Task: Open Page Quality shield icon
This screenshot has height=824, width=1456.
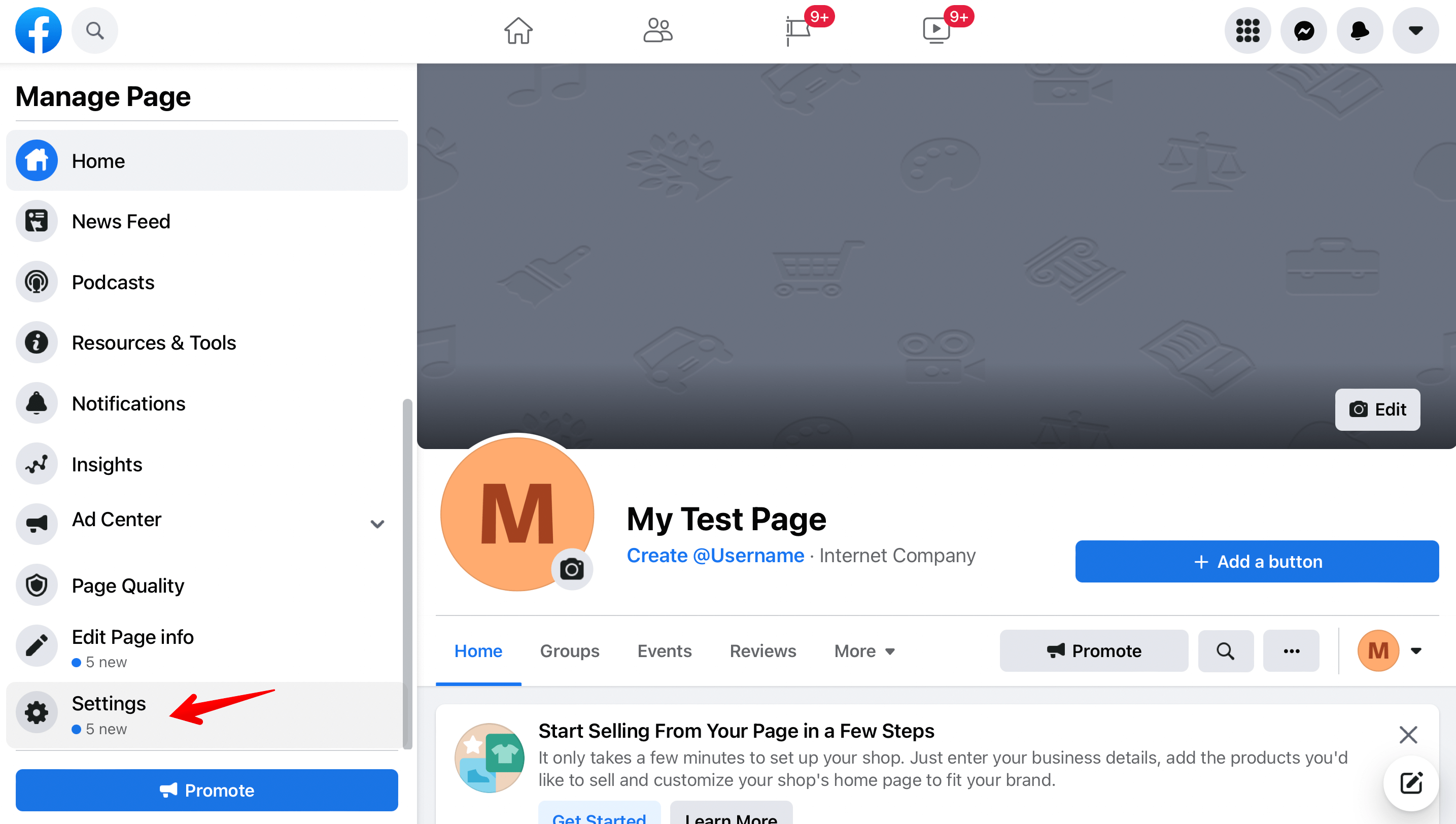Action: pos(36,585)
